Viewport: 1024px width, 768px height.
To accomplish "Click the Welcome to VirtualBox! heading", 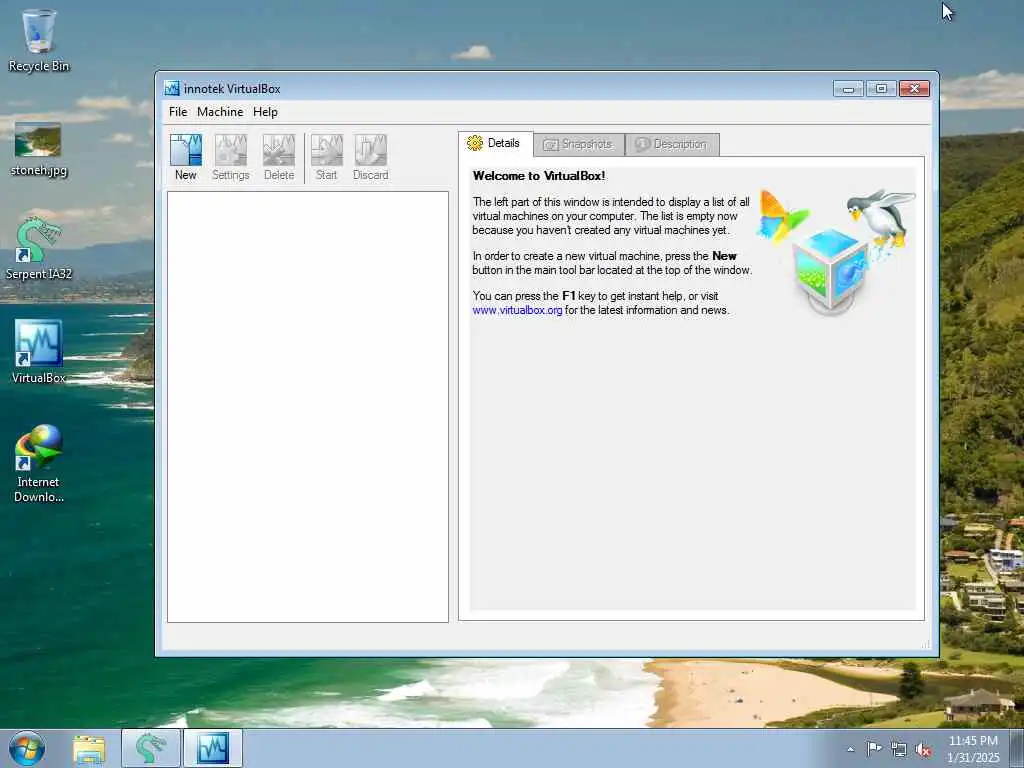I will click(539, 176).
